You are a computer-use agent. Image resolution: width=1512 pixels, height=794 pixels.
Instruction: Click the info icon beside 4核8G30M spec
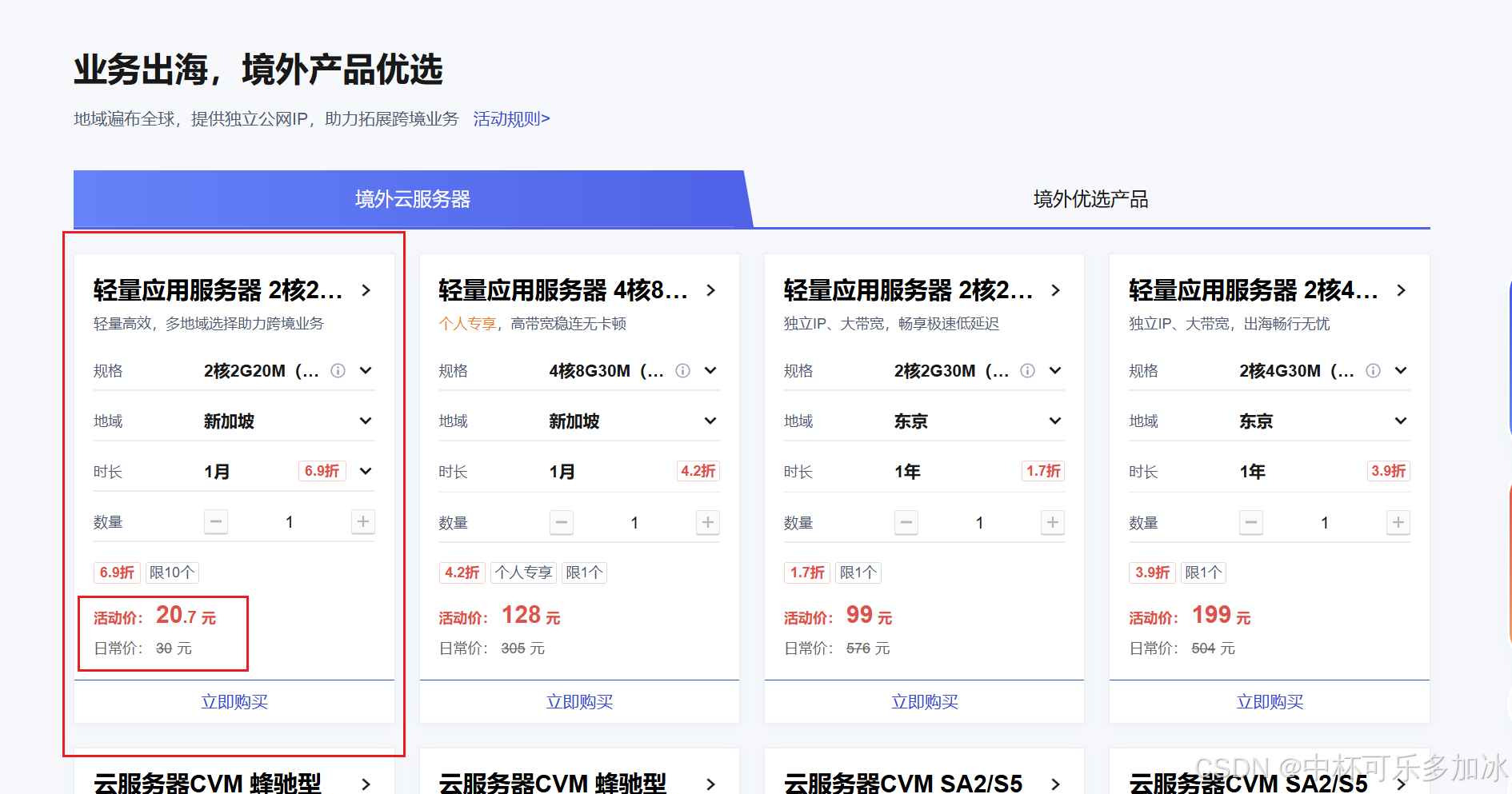[x=682, y=370]
